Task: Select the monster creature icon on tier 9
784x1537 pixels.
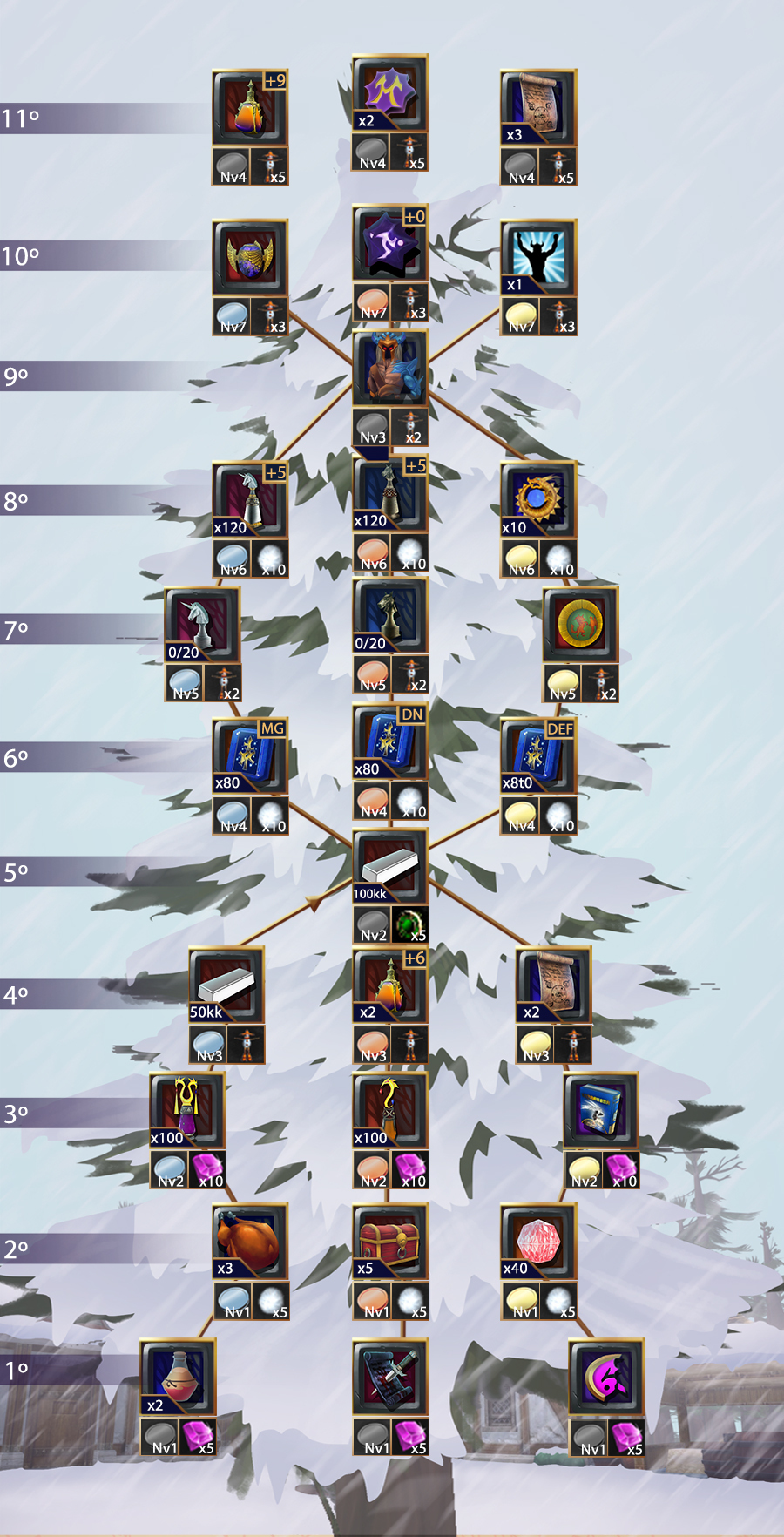Action: click(x=390, y=368)
